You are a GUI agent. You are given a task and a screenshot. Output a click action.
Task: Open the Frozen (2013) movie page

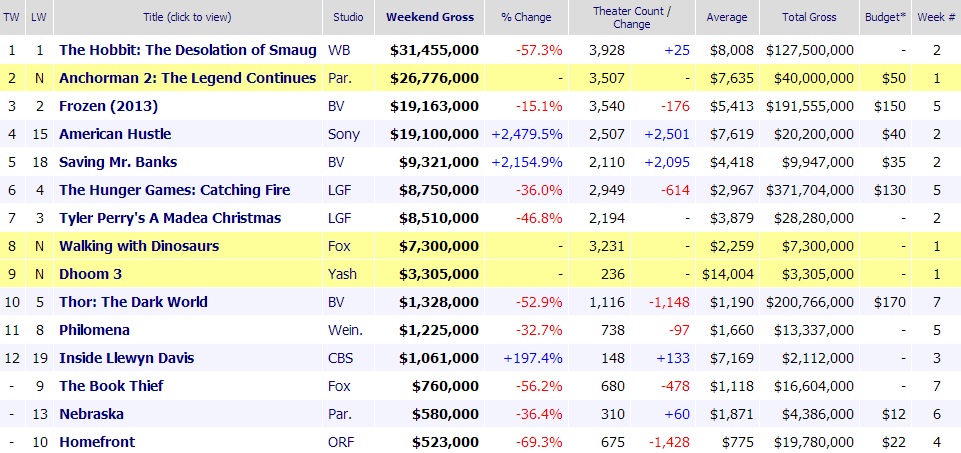tap(108, 106)
